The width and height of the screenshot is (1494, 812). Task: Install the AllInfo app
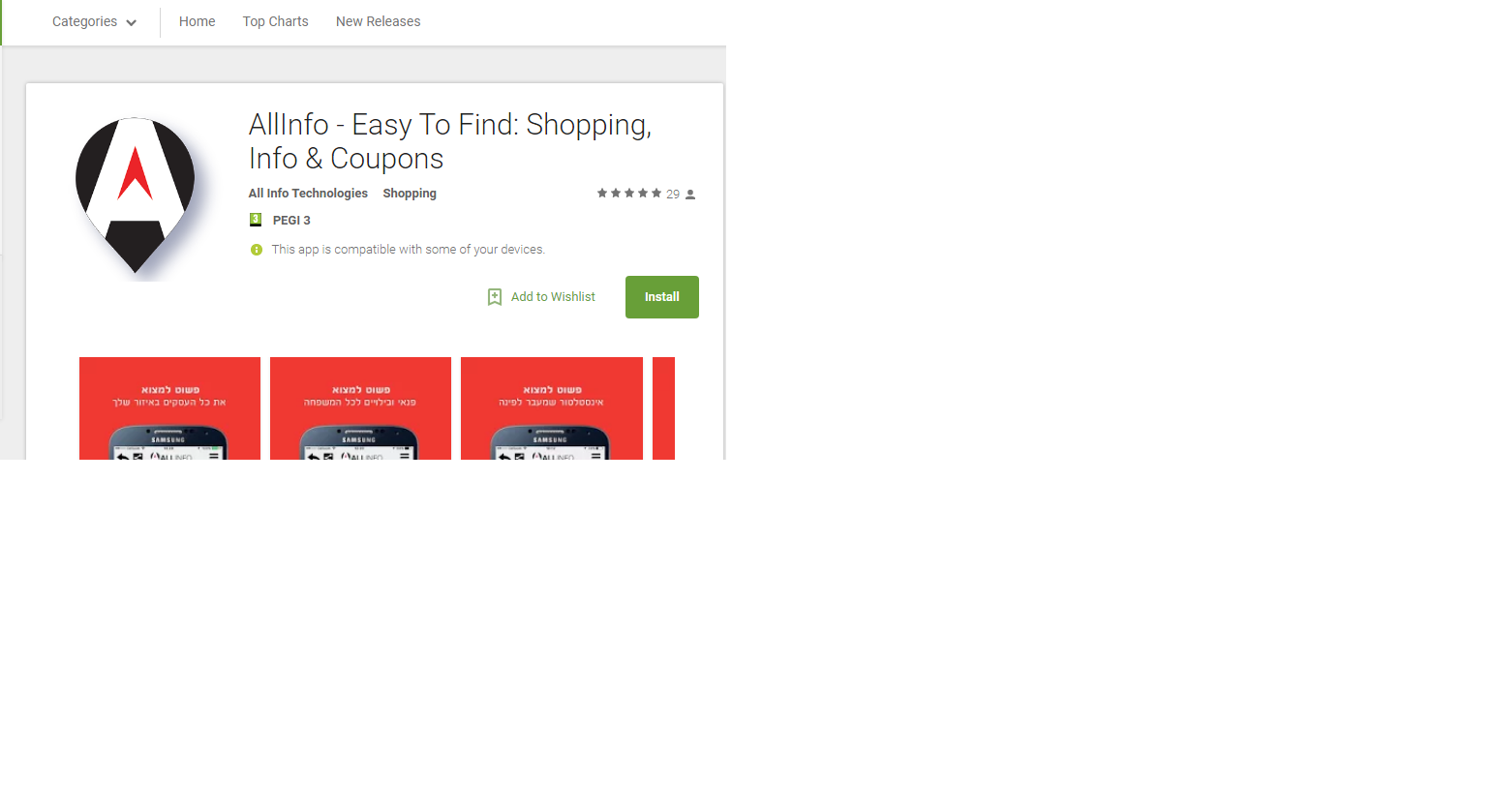(662, 297)
